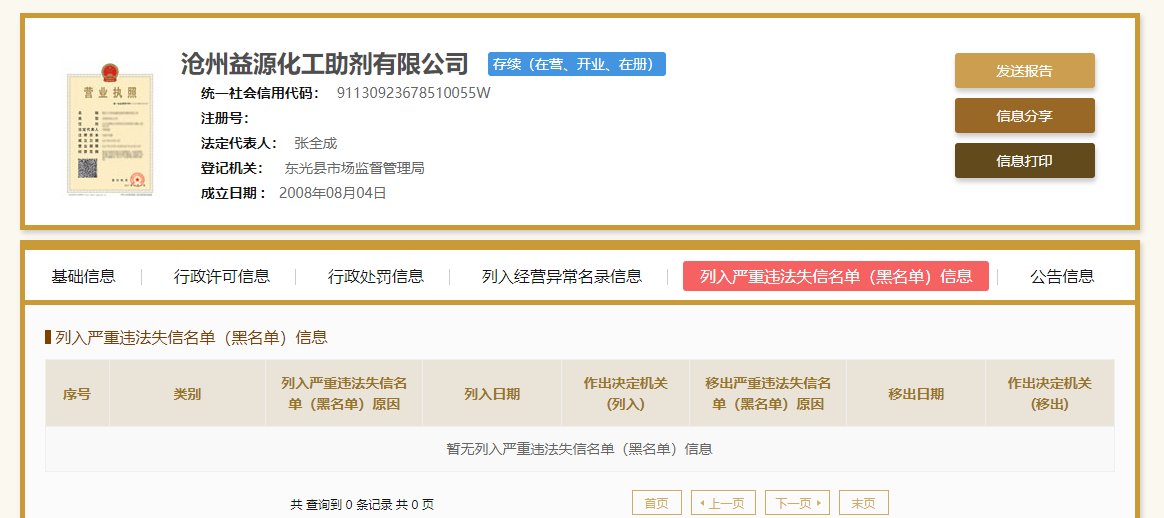Image resolution: width=1164 pixels, height=518 pixels.
Task: Click the 序号 column header
Action: click(77, 393)
